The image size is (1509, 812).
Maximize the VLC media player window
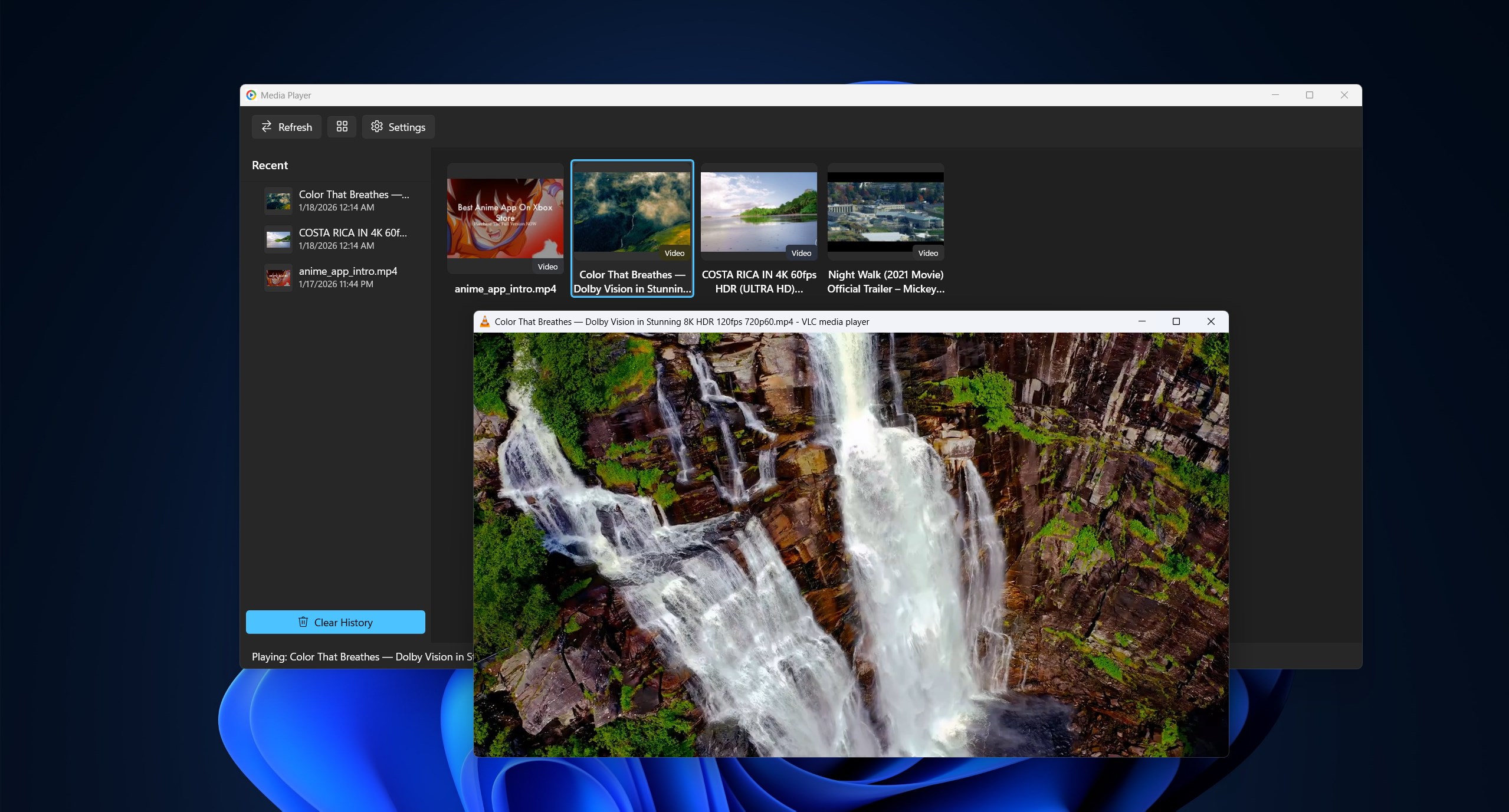[1176, 321]
